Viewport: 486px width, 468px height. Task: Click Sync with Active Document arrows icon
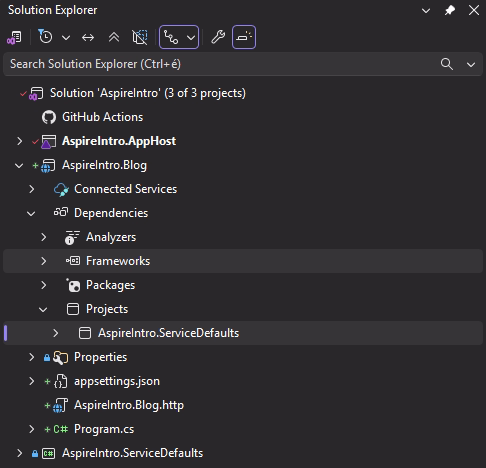88,37
